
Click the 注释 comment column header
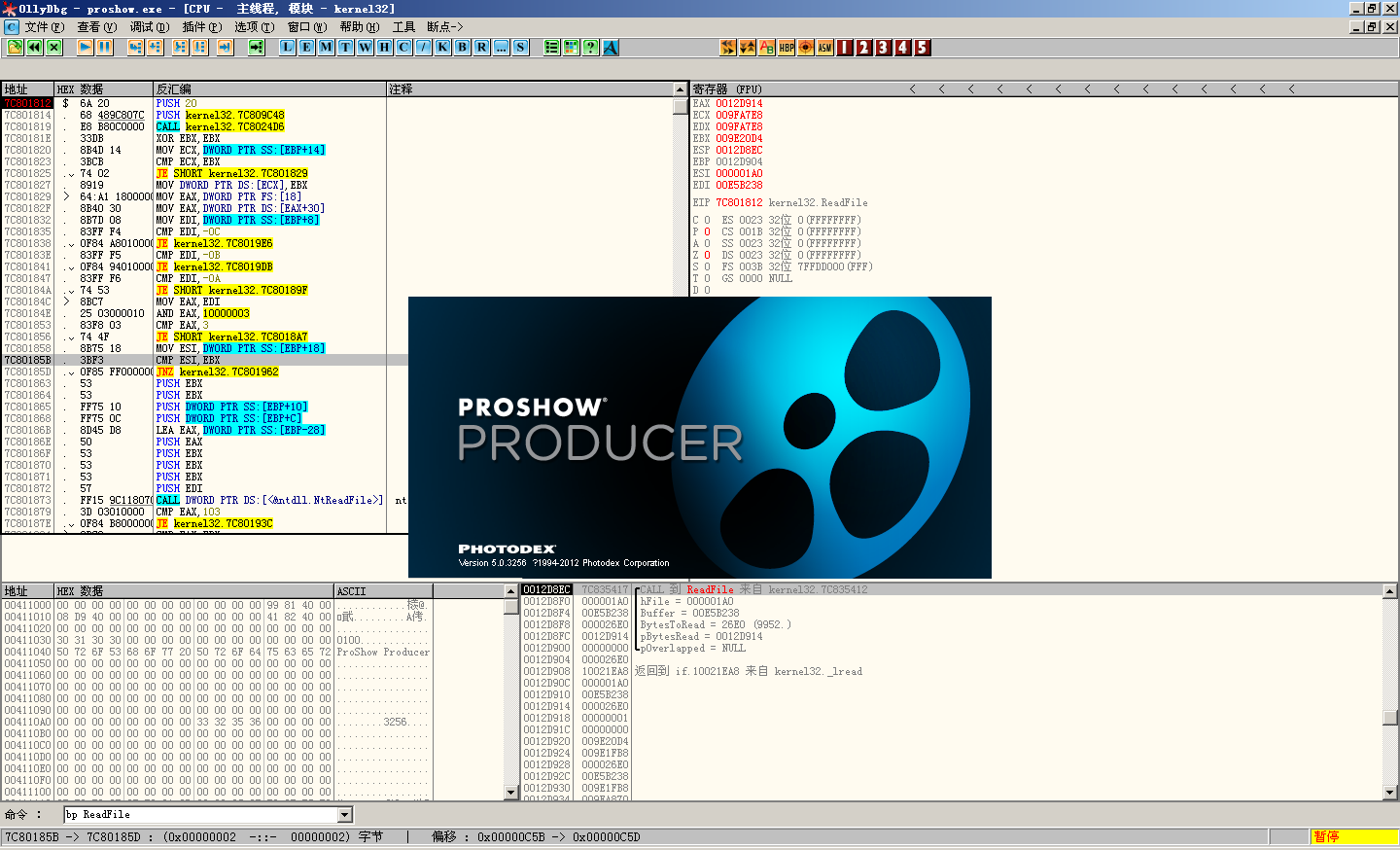(x=529, y=89)
